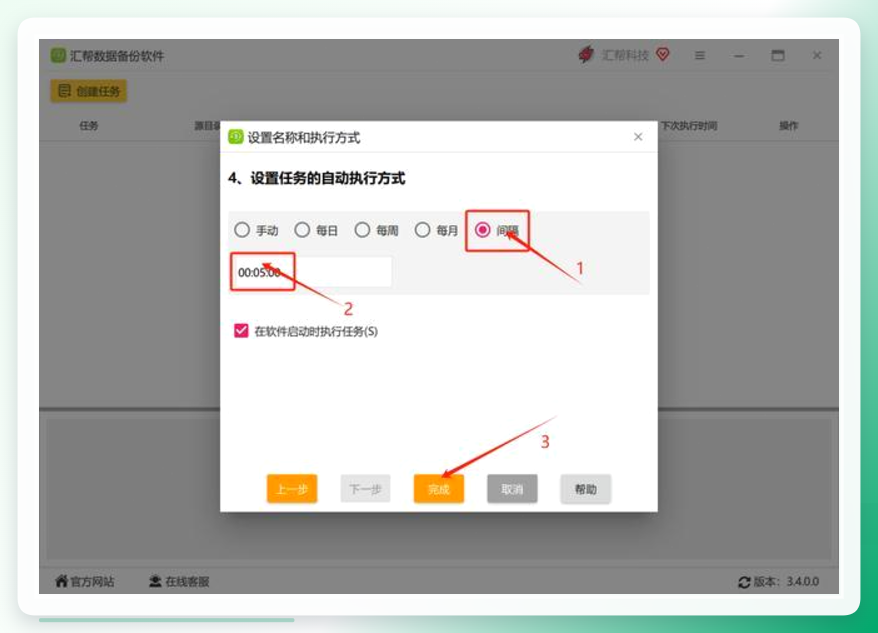Open the 官方网站 link in status bar
878x633 pixels.
click(x=85, y=581)
